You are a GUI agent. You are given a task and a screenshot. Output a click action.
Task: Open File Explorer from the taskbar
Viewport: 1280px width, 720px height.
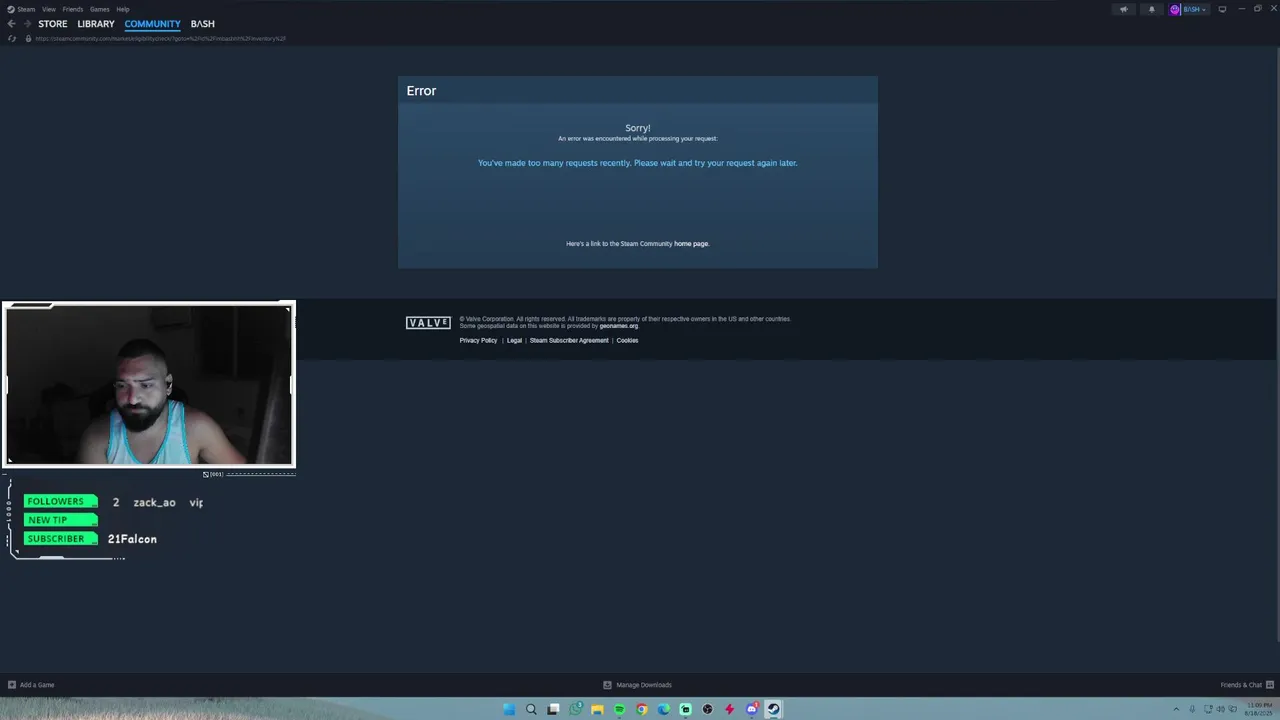[x=597, y=709]
